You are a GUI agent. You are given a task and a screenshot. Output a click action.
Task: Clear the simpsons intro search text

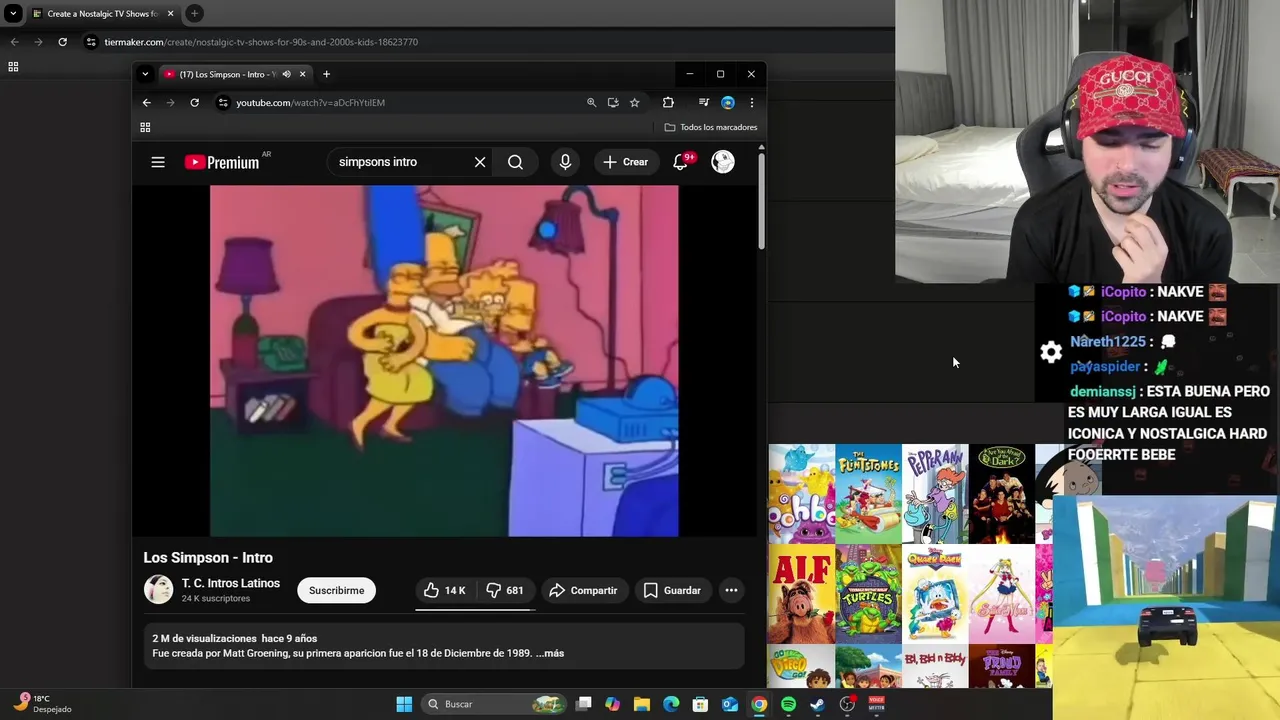point(480,162)
